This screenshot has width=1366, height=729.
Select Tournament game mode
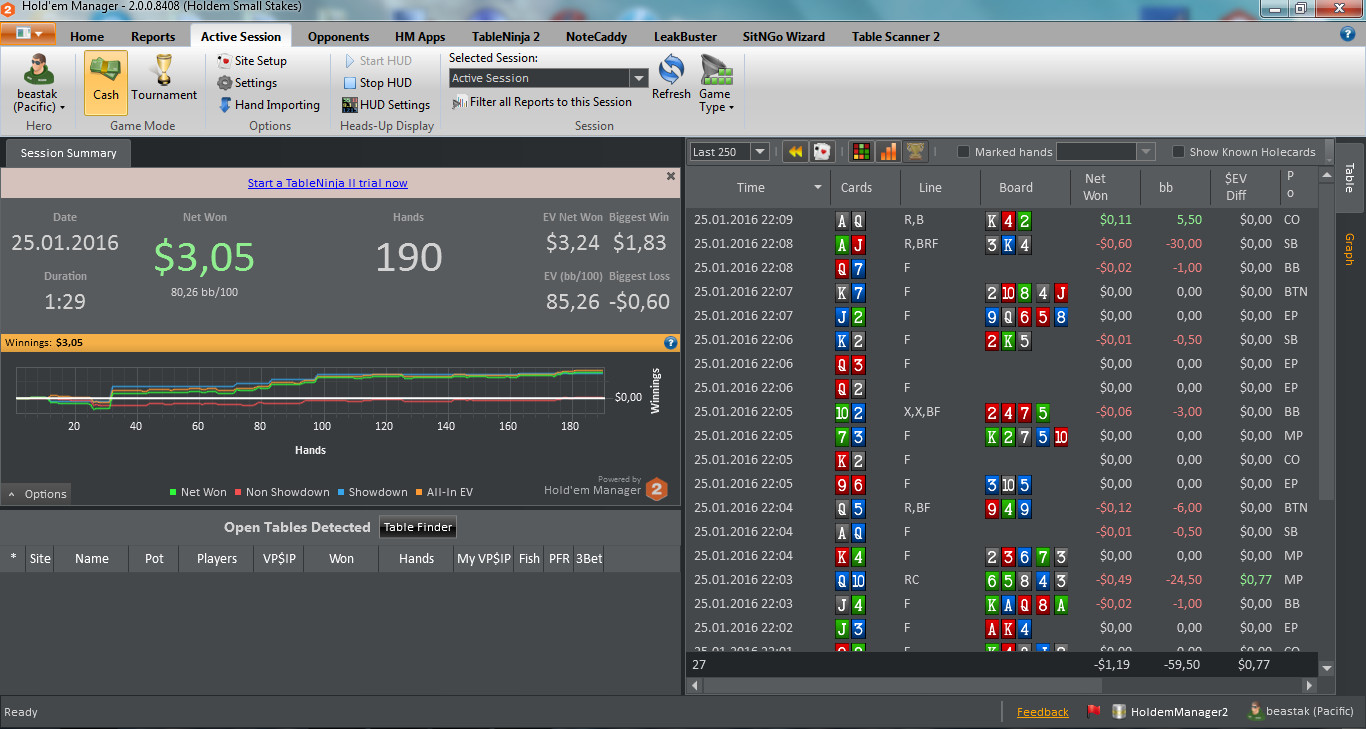tap(164, 81)
